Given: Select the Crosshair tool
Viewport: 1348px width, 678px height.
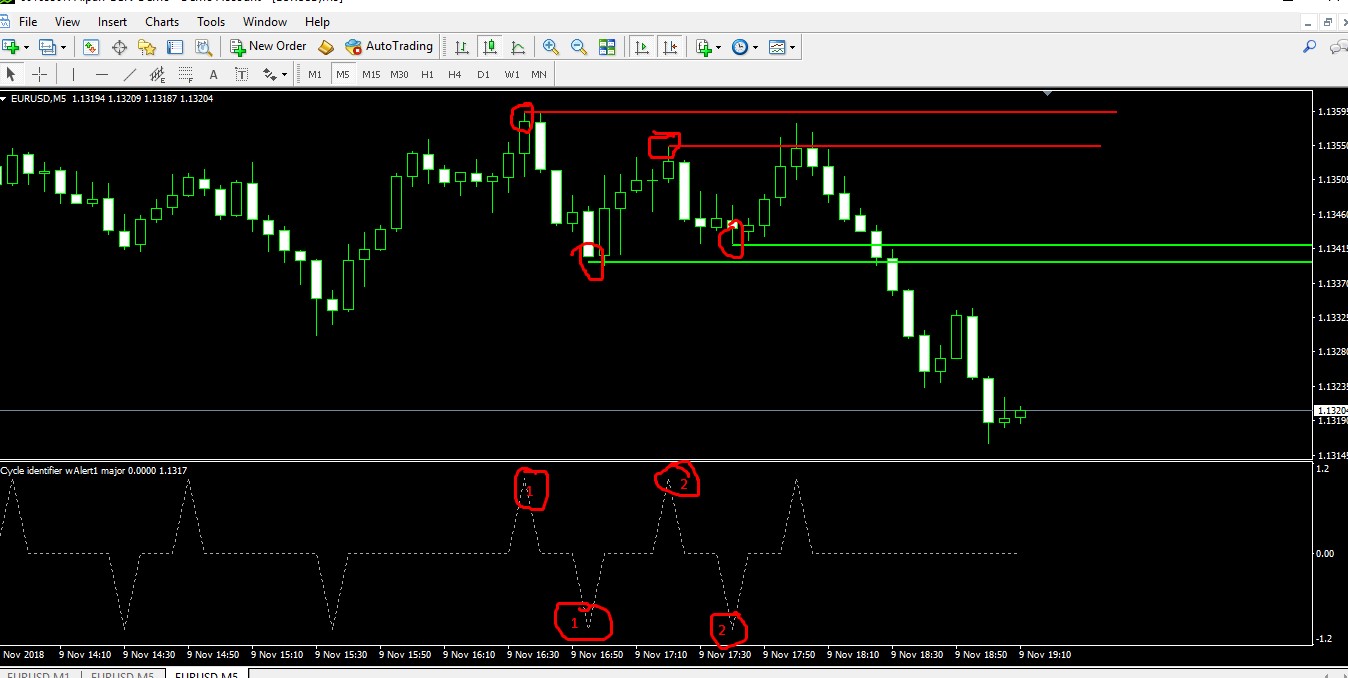Looking at the screenshot, I should coord(39,74).
